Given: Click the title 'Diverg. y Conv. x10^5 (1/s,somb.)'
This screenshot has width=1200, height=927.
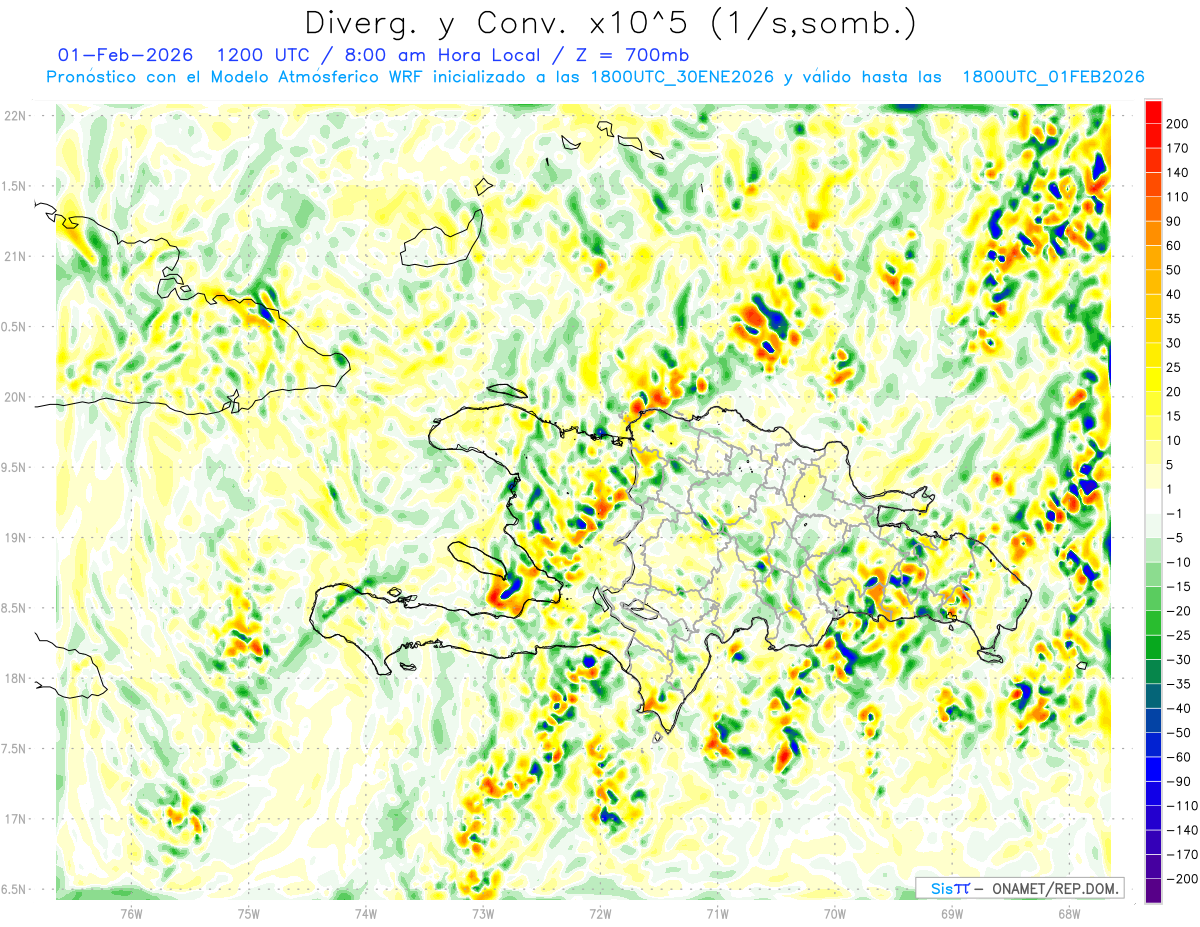Looking at the screenshot, I should tap(610, 24).
